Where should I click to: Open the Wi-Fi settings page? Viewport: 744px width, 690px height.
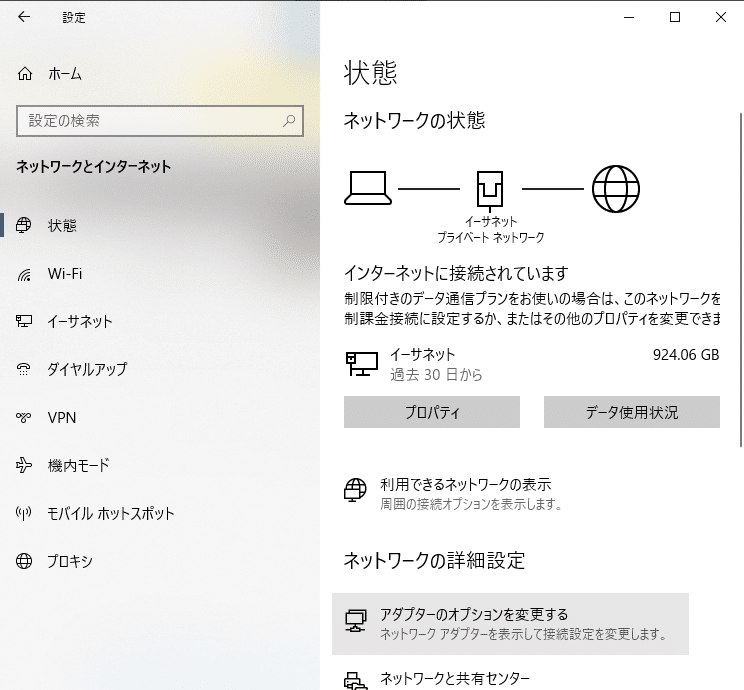click(160, 274)
